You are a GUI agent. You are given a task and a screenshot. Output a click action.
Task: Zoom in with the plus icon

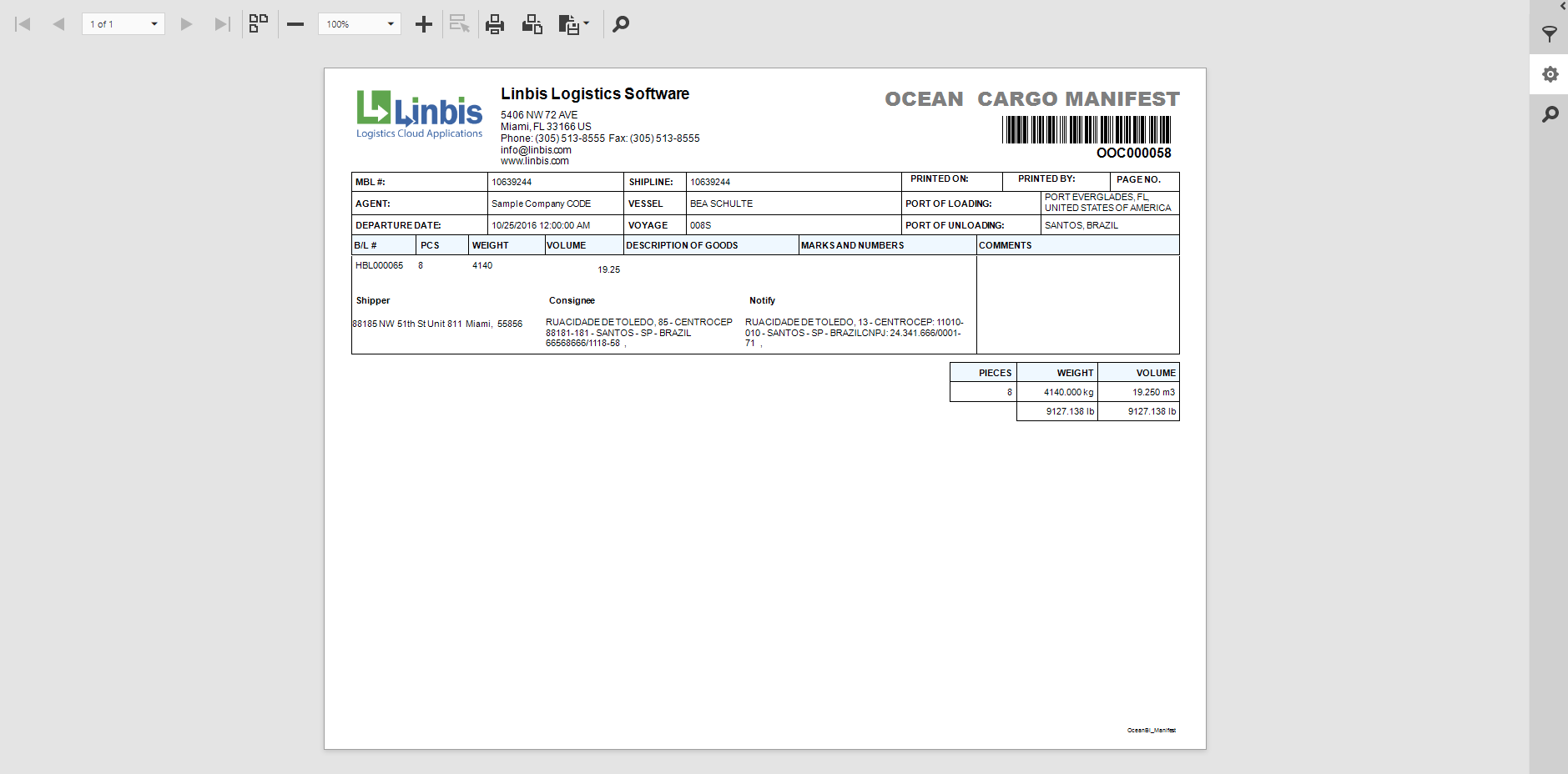coord(424,24)
